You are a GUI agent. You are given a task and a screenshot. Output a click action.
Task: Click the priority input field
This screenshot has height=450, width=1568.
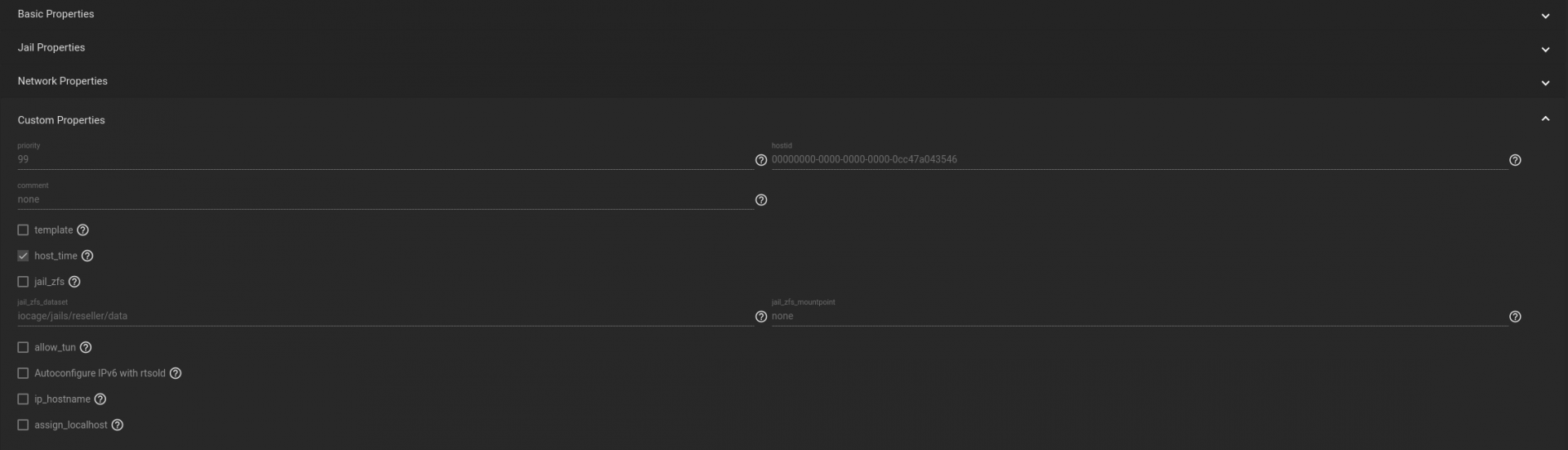[x=385, y=160]
